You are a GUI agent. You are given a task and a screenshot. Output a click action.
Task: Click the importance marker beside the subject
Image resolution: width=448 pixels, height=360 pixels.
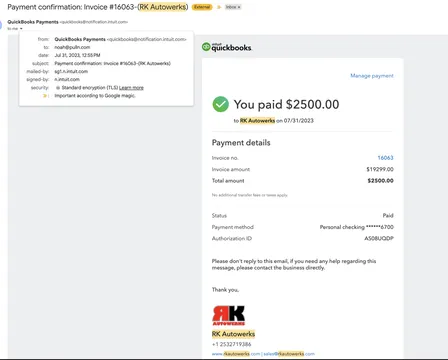(x=219, y=7)
